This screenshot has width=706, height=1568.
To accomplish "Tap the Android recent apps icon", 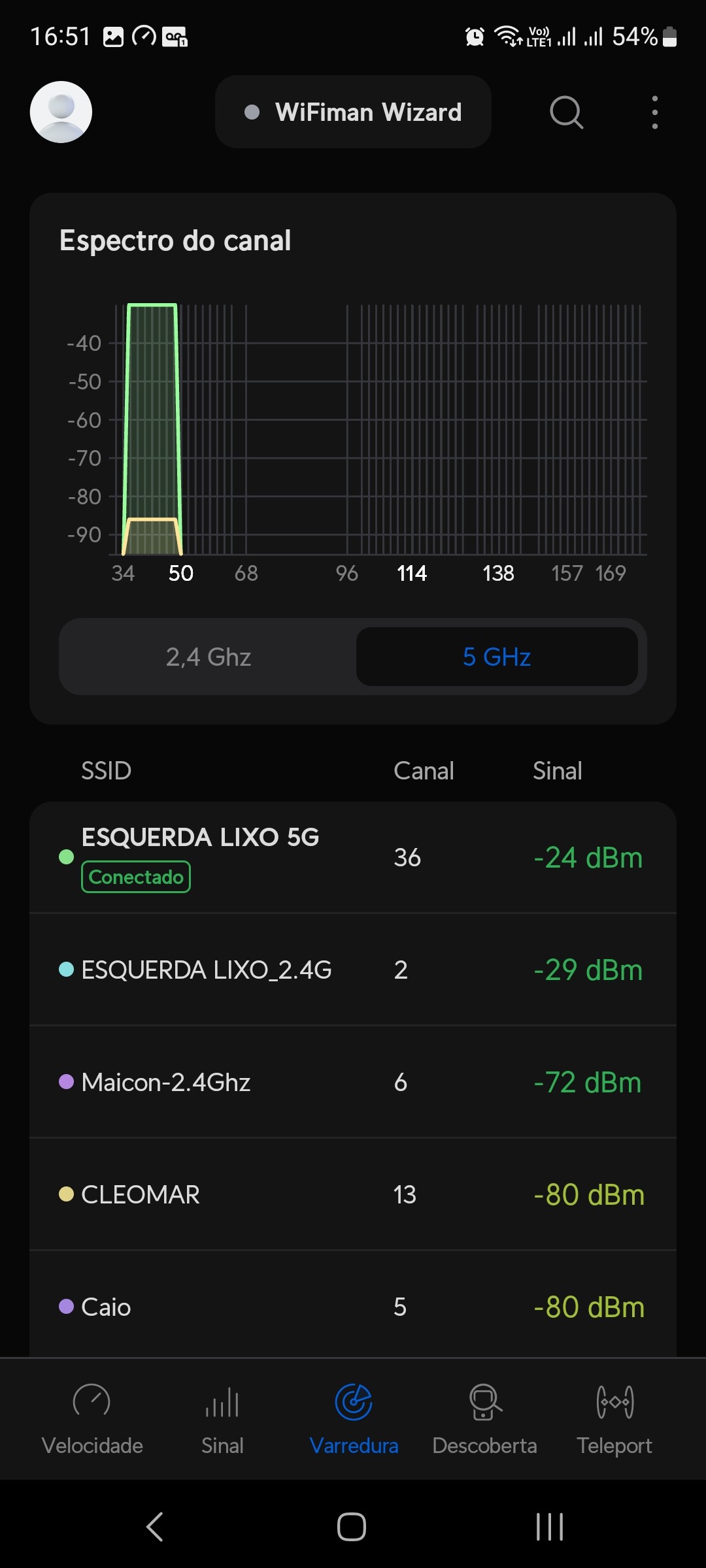I will click(549, 1527).
